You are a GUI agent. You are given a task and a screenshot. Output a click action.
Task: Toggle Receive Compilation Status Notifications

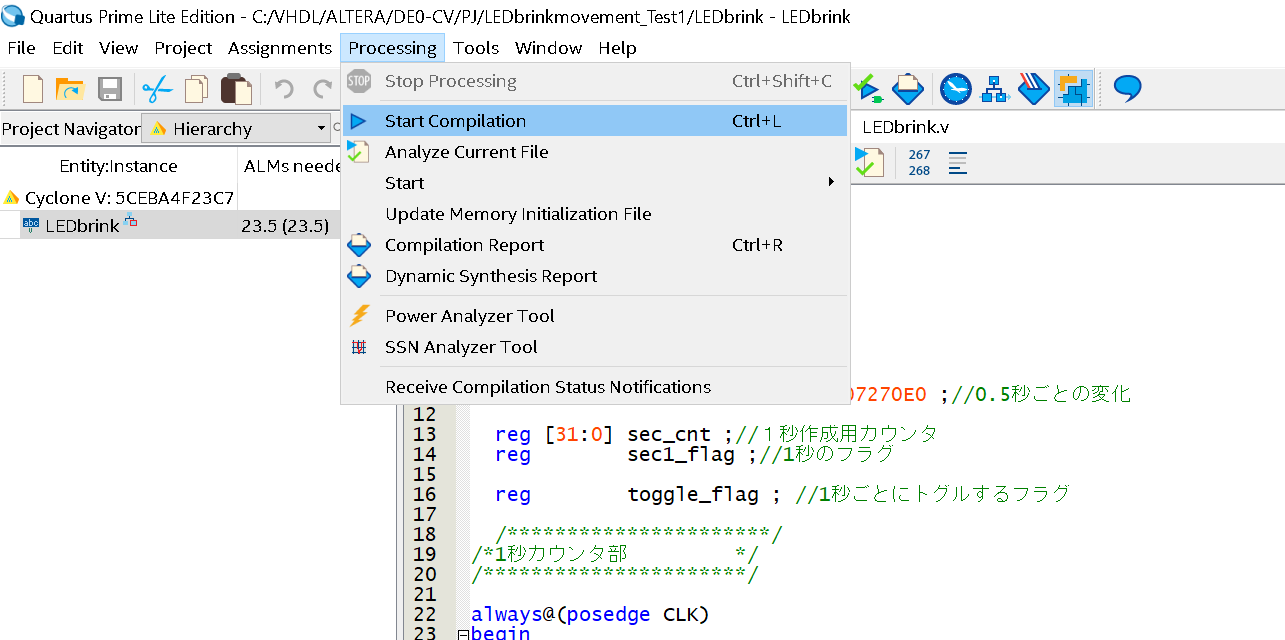point(594,387)
